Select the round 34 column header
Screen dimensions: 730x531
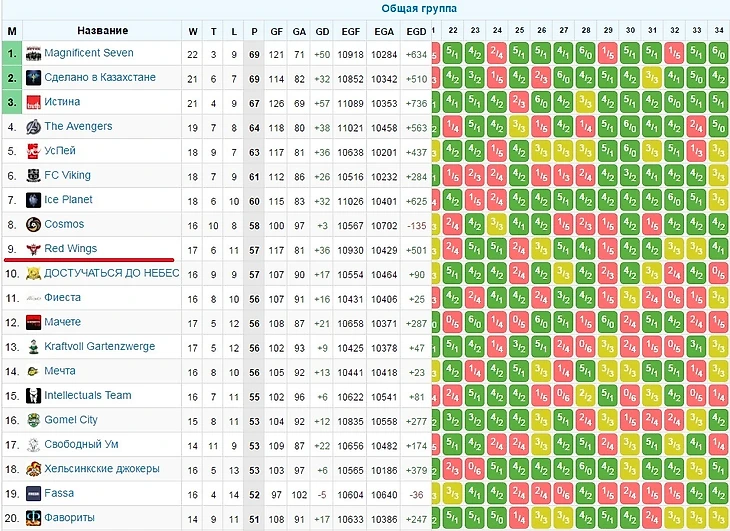pos(719,30)
